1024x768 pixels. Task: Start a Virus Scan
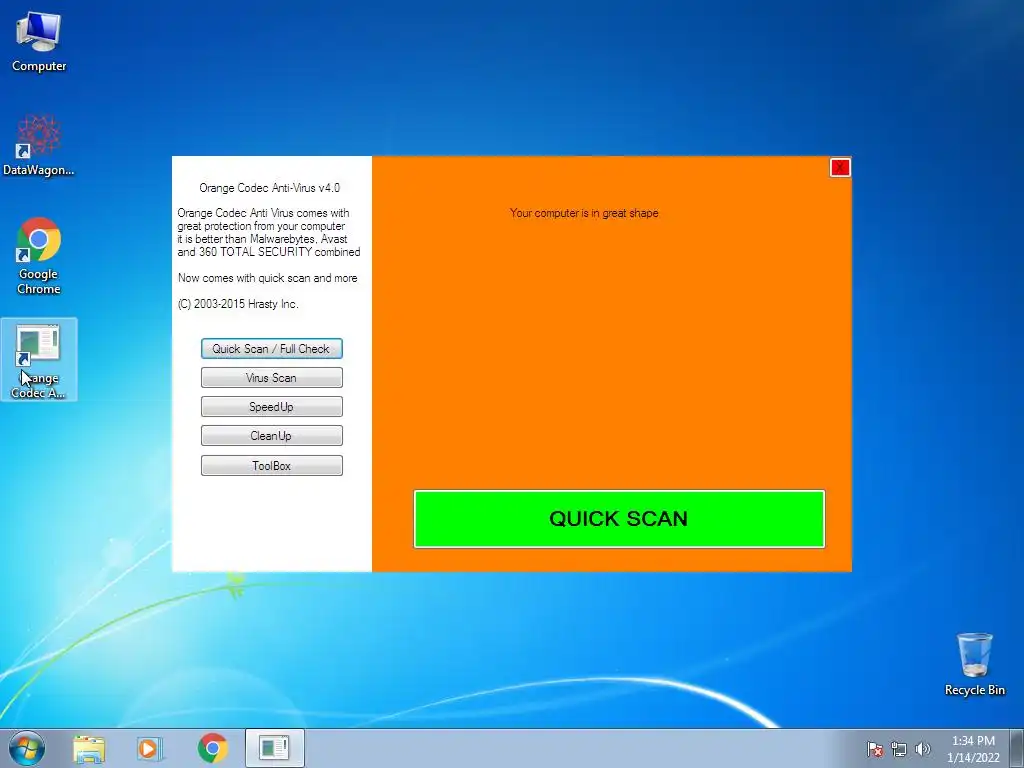pos(272,377)
